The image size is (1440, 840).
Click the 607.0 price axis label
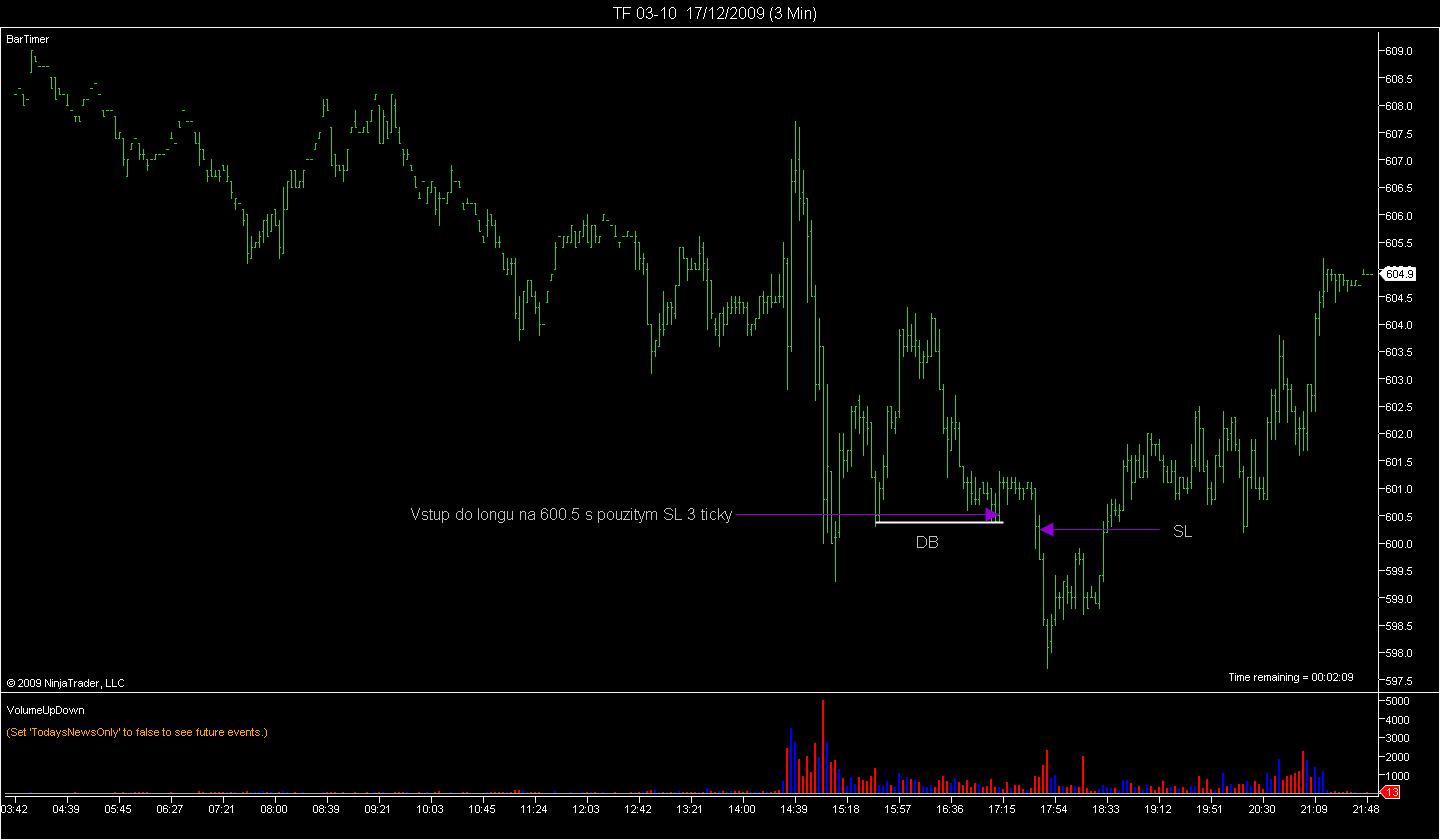[x=1398, y=161]
